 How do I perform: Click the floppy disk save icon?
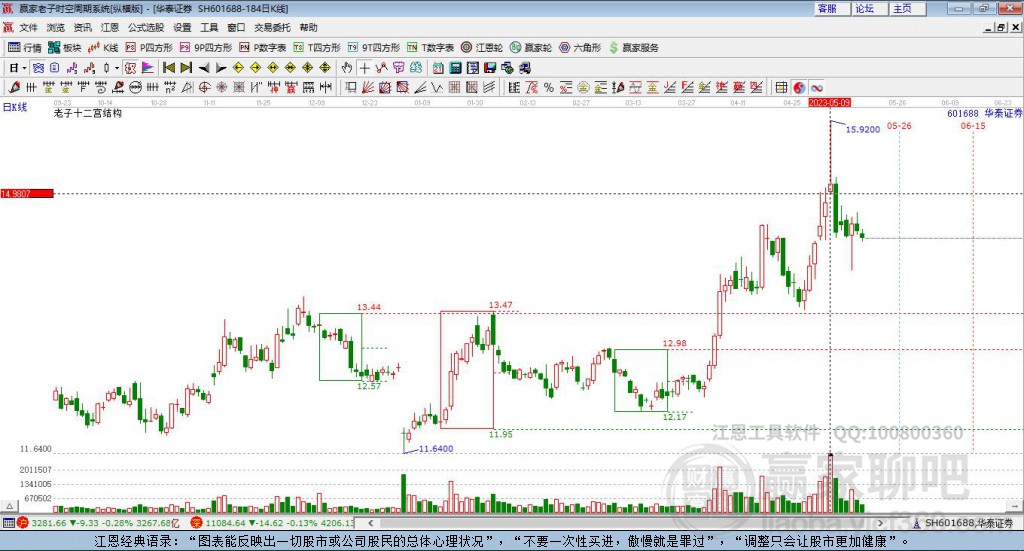[x=490, y=68]
